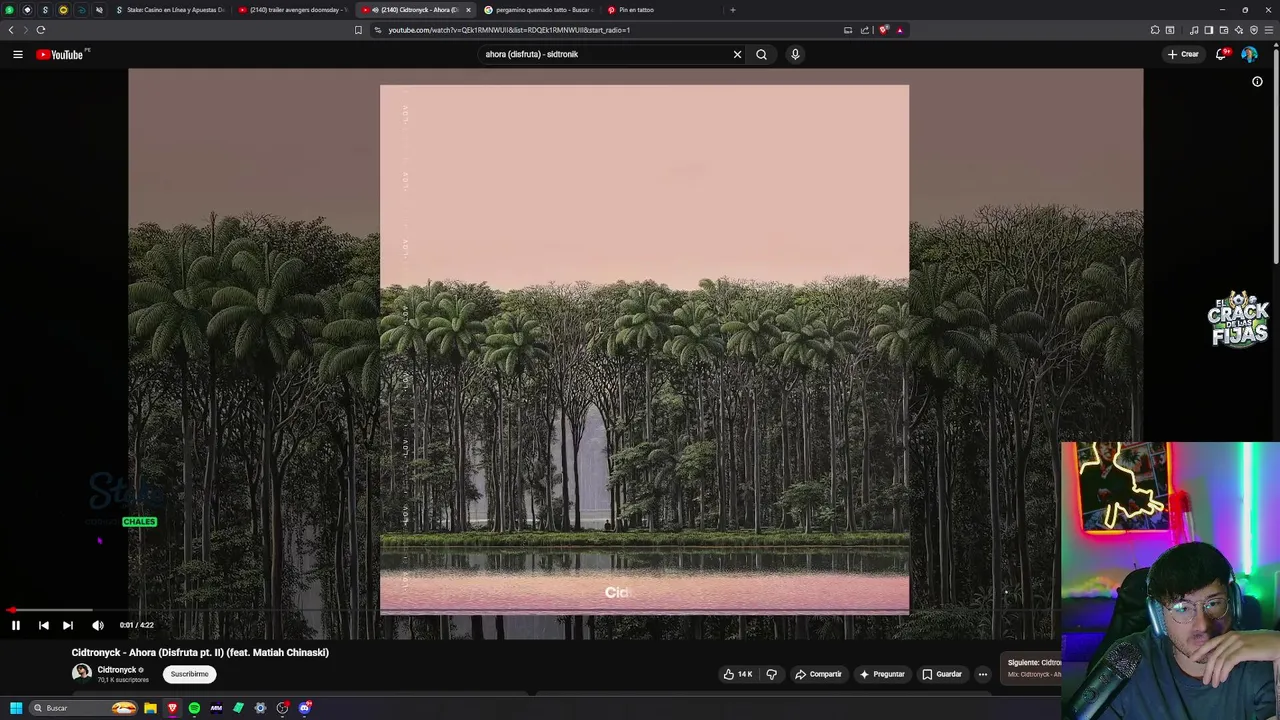The image size is (1280, 720).
Task: Share this page icon in address bar
Action: coord(865,30)
